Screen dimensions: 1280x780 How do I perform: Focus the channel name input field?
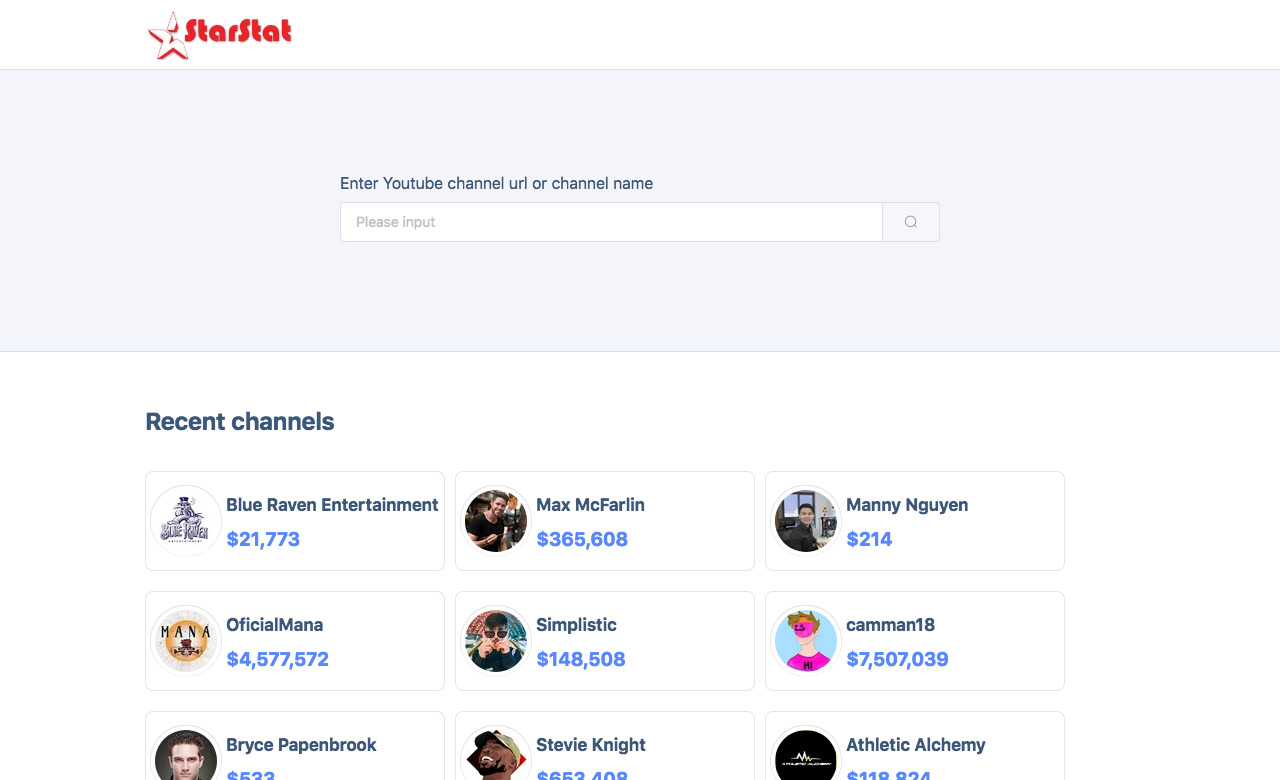(611, 222)
